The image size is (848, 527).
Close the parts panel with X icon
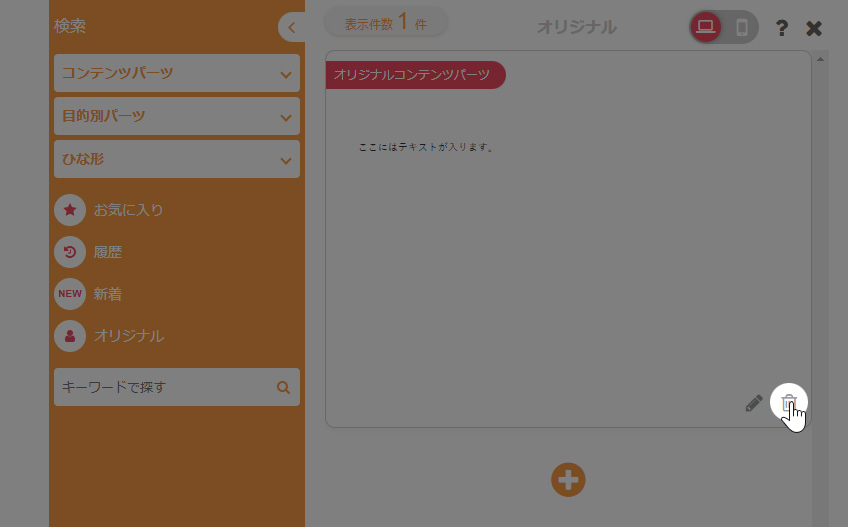click(814, 28)
